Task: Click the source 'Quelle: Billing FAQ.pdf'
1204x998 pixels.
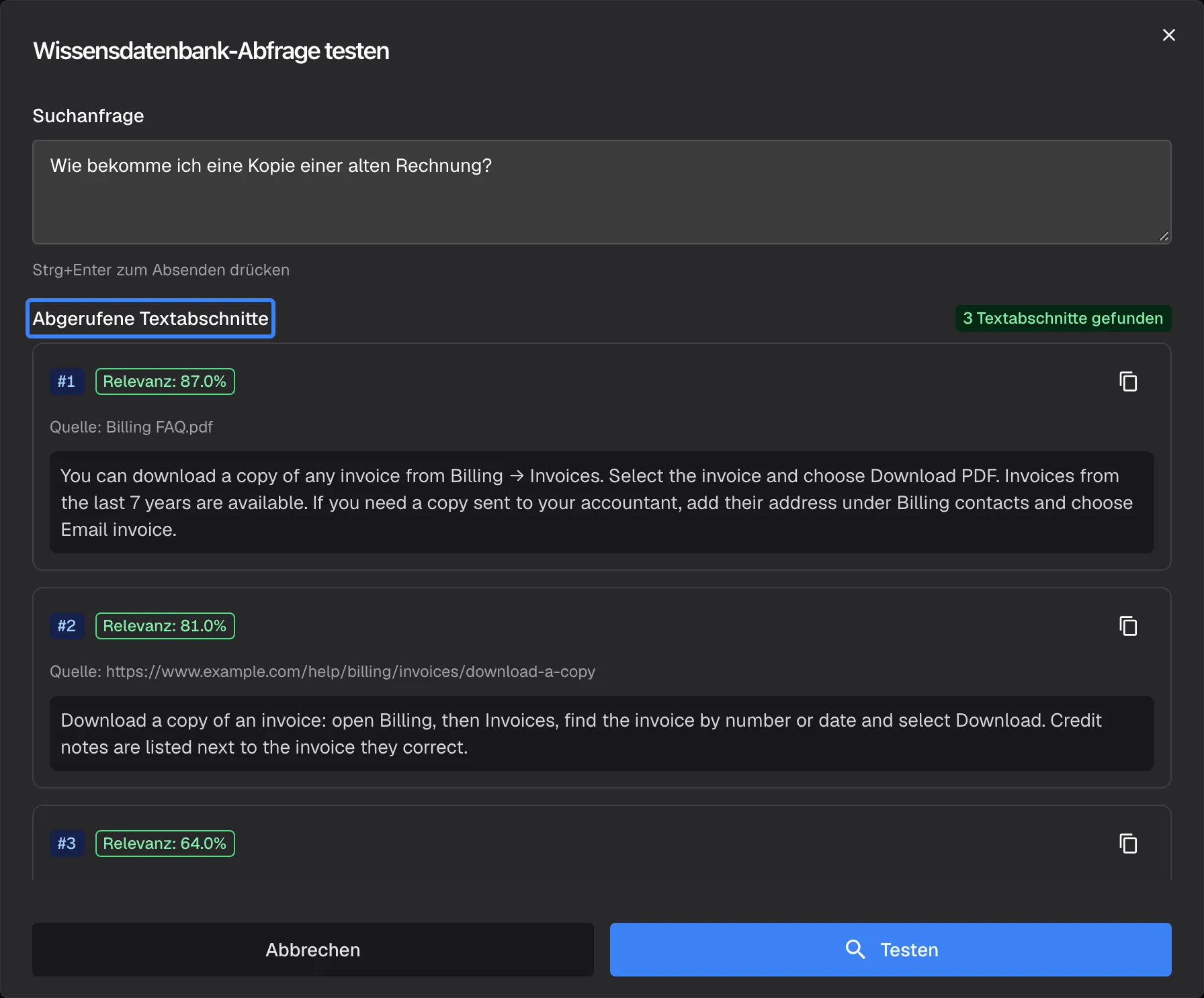Action: click(131, 427)
